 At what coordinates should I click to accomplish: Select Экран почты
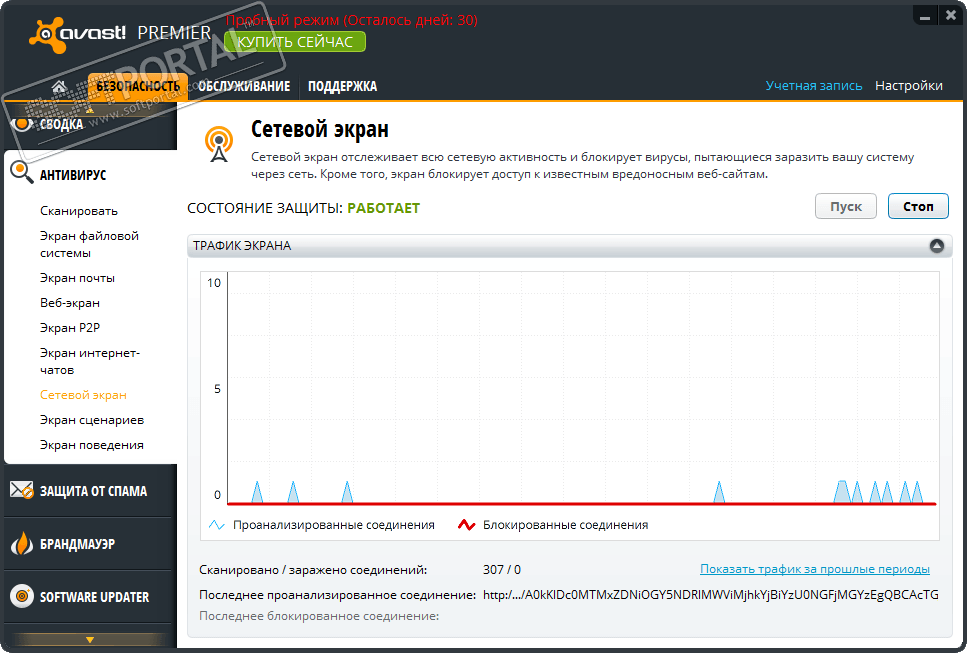77,278
